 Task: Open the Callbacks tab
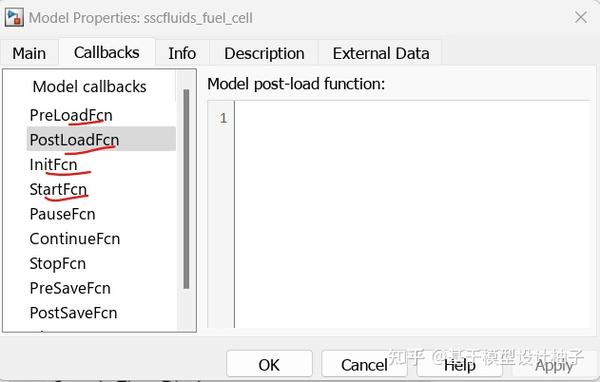click(x=107, y=52)
